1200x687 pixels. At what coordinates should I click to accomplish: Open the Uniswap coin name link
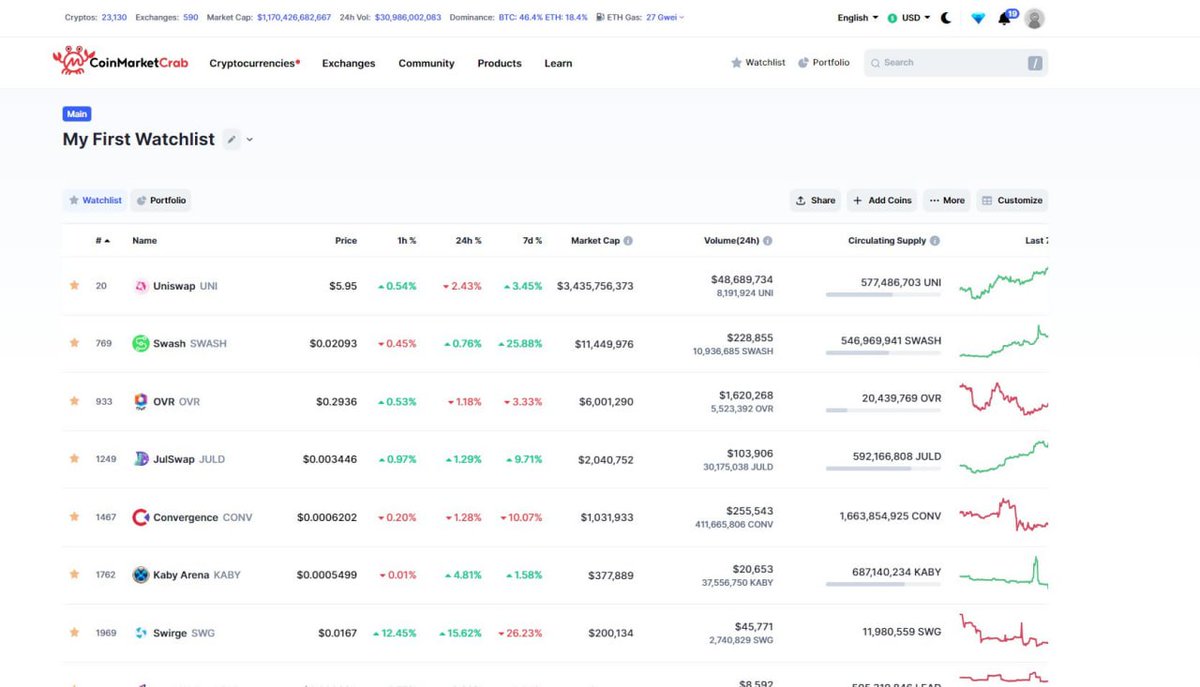pos(174,286)
